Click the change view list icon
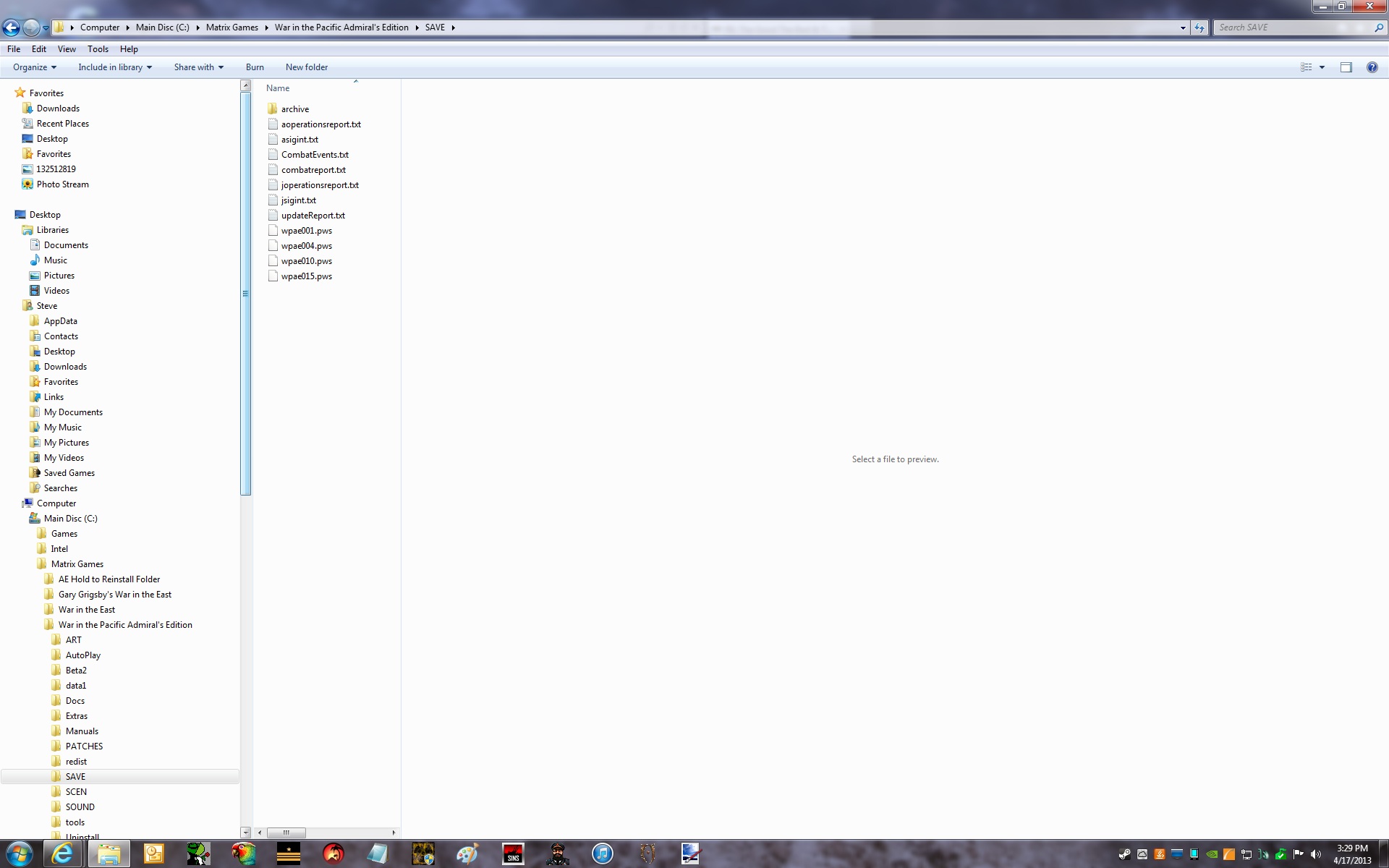 (x=1307, y=67)
